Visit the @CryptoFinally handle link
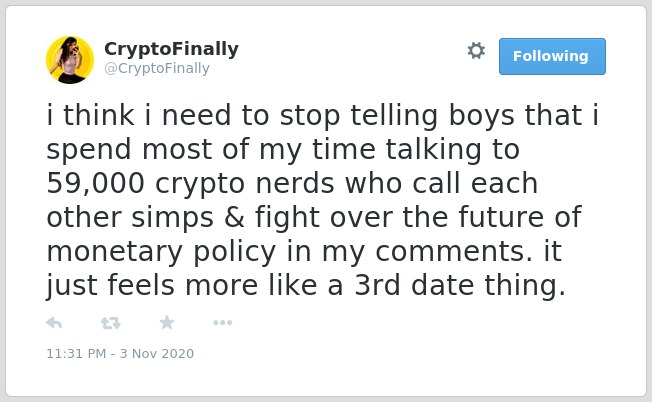The height and width of the screenshot is (402, 652). [x=157, y=68]
